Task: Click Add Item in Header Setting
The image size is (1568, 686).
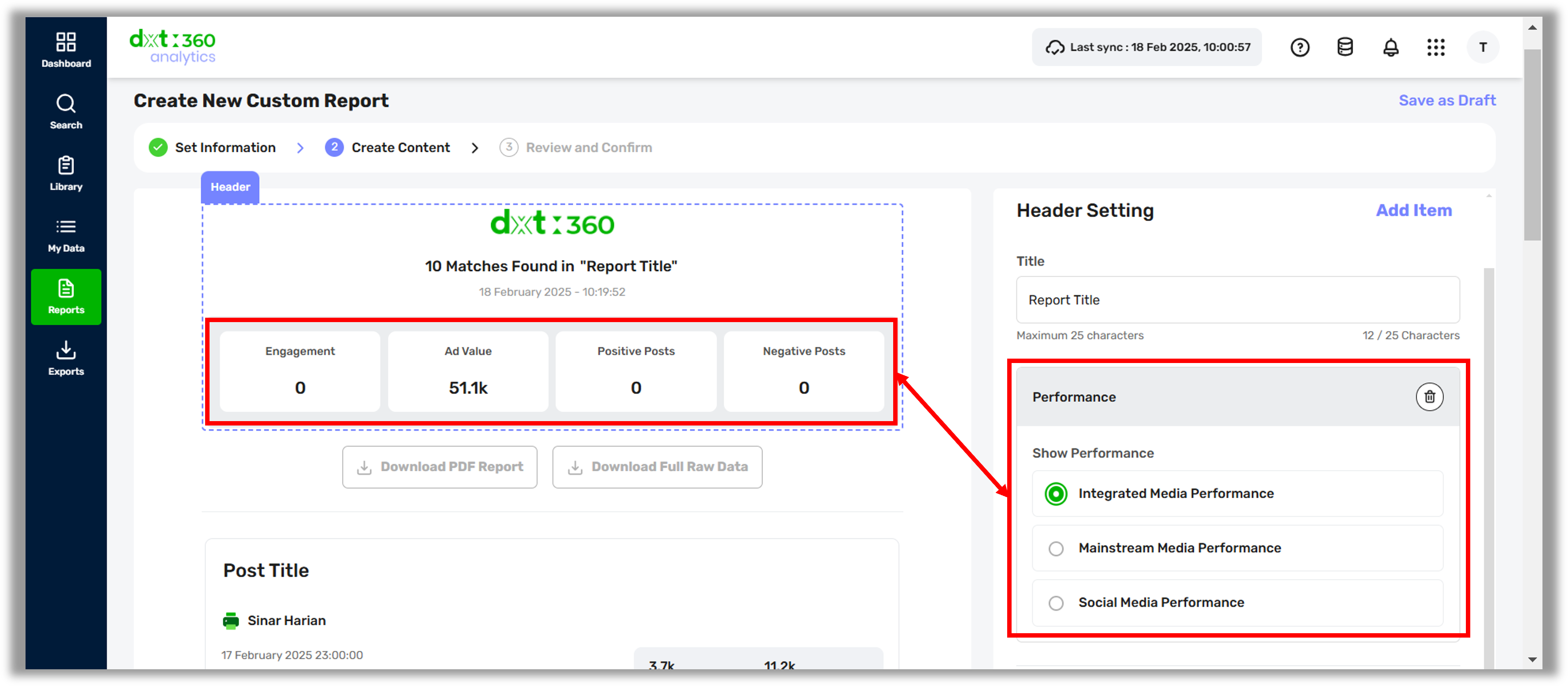Action: (1413, 211)
